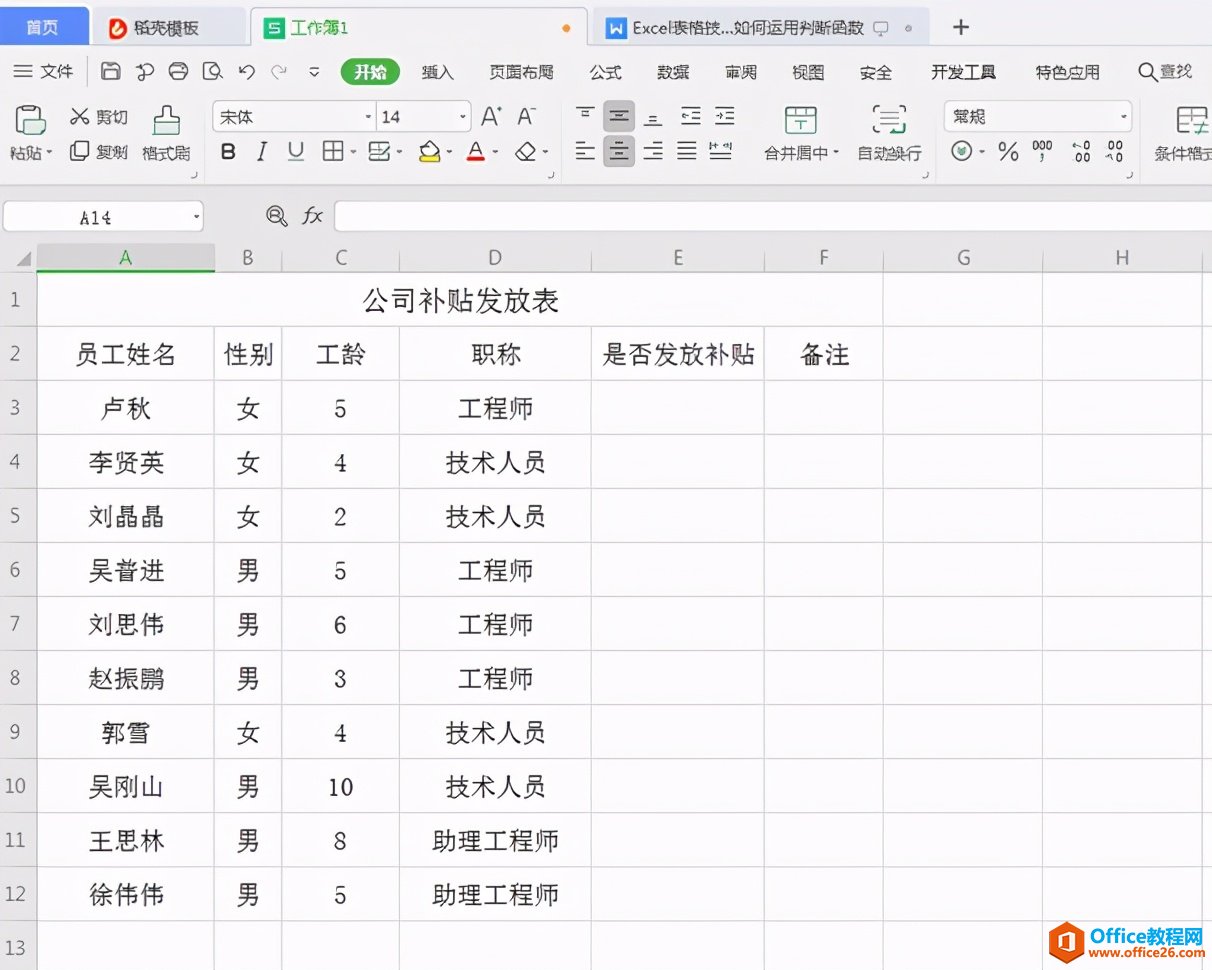Click the Cut (剪切) scissors button
Image resolution: width=1212 pixels, height=970 pixels.
tap(98, 117)
